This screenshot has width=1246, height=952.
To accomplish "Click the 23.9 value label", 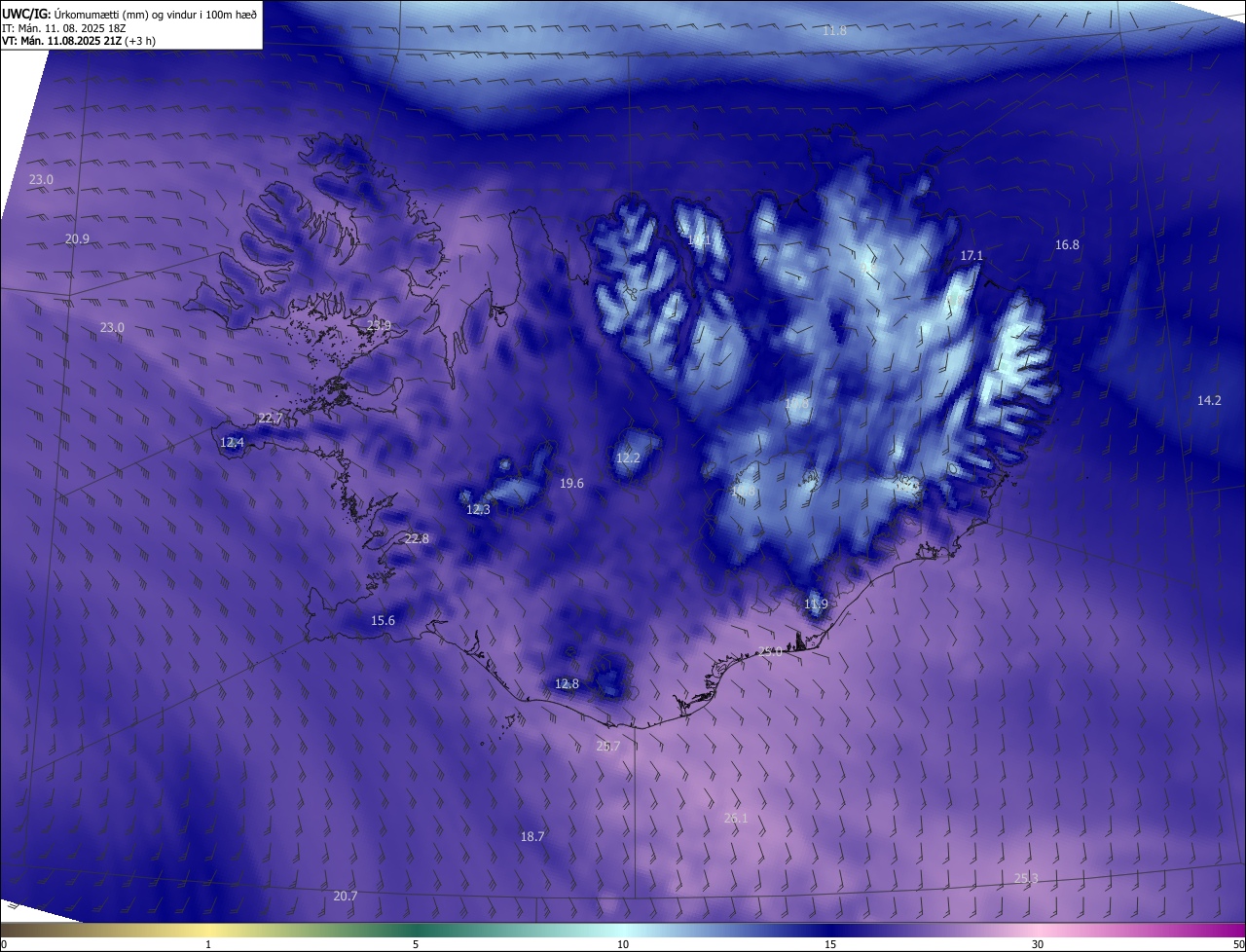I will point(379,326).
